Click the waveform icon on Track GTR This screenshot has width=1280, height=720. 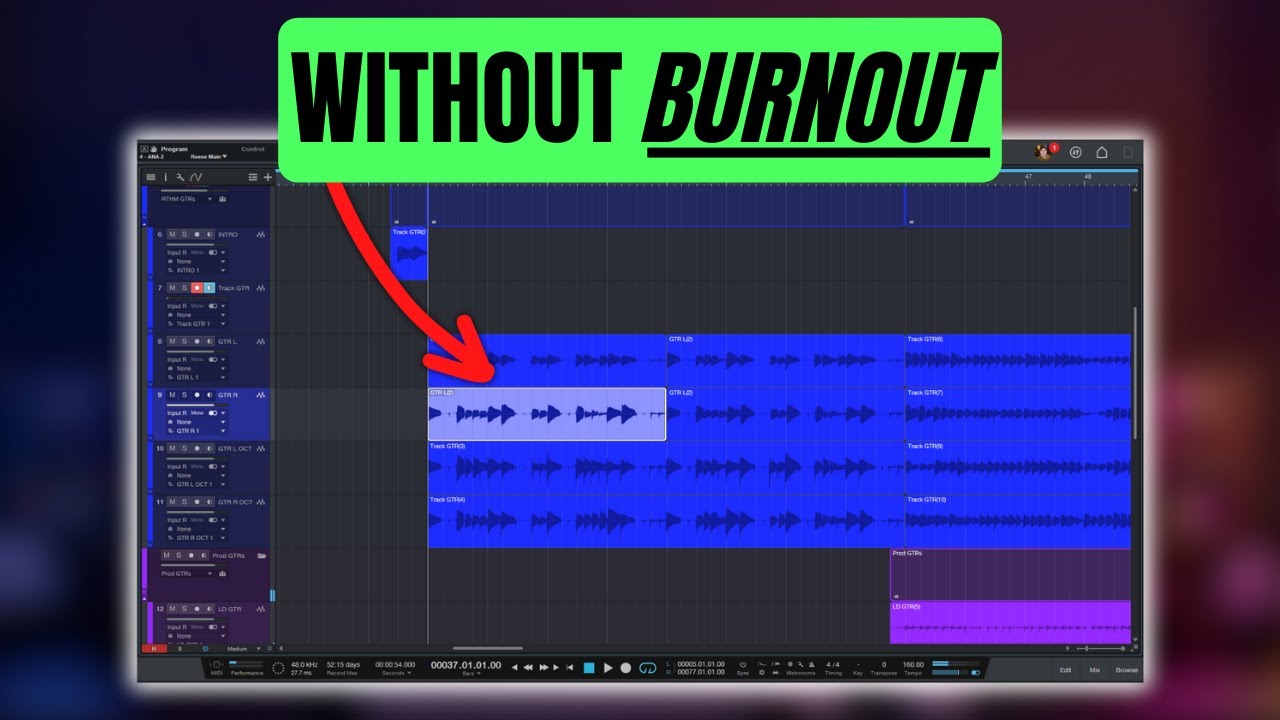pyautogui.click(x=261, y=288)
